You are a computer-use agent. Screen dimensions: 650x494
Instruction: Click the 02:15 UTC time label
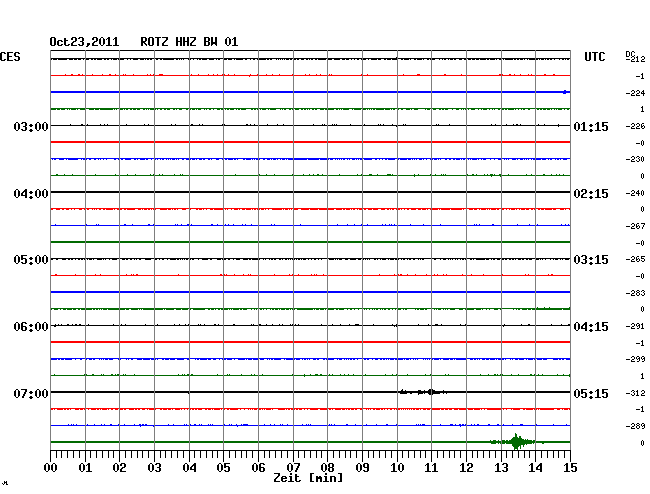(x=591, y=194)
